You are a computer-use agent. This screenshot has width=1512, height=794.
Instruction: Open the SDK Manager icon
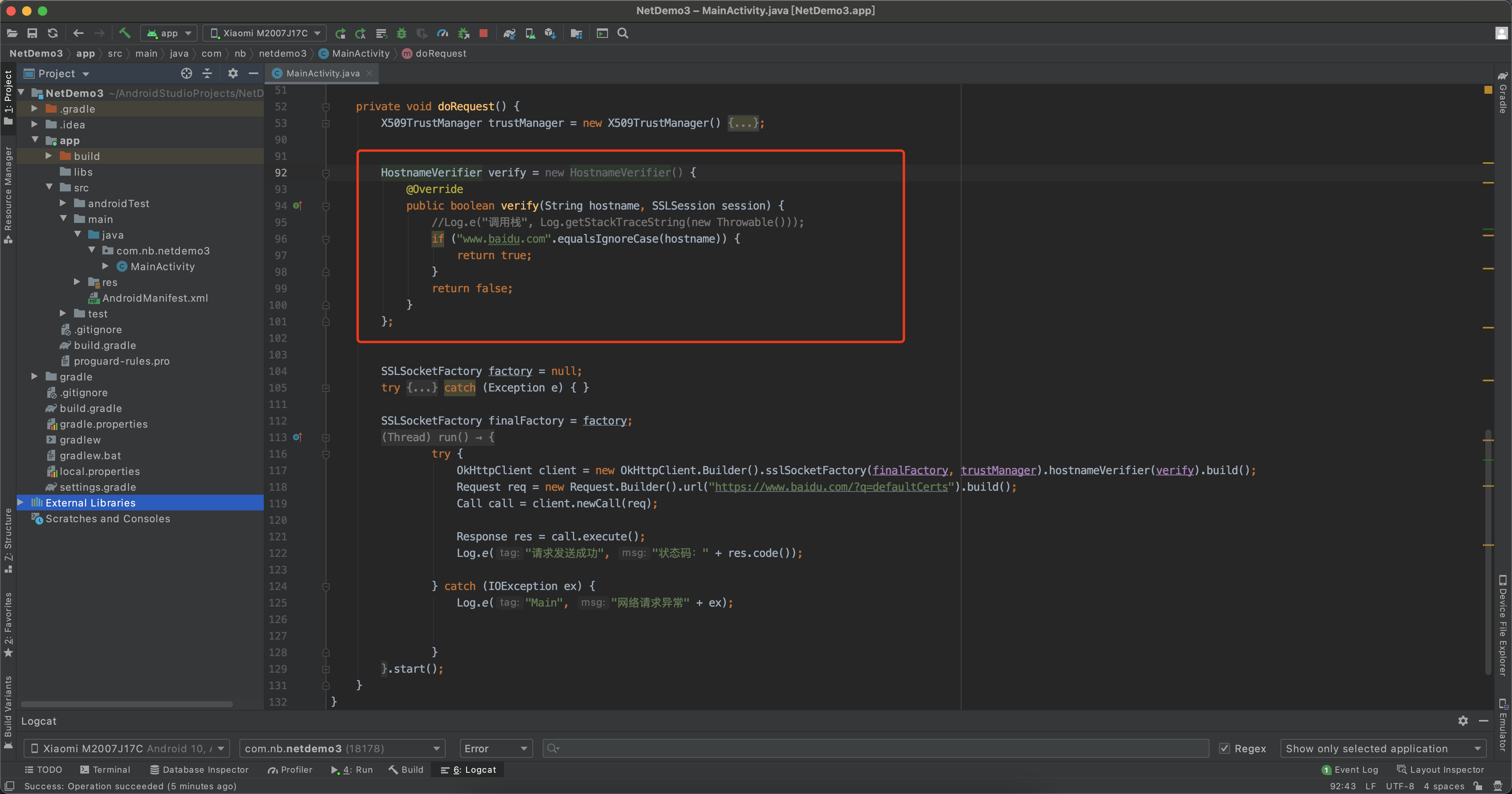(550, 33)
